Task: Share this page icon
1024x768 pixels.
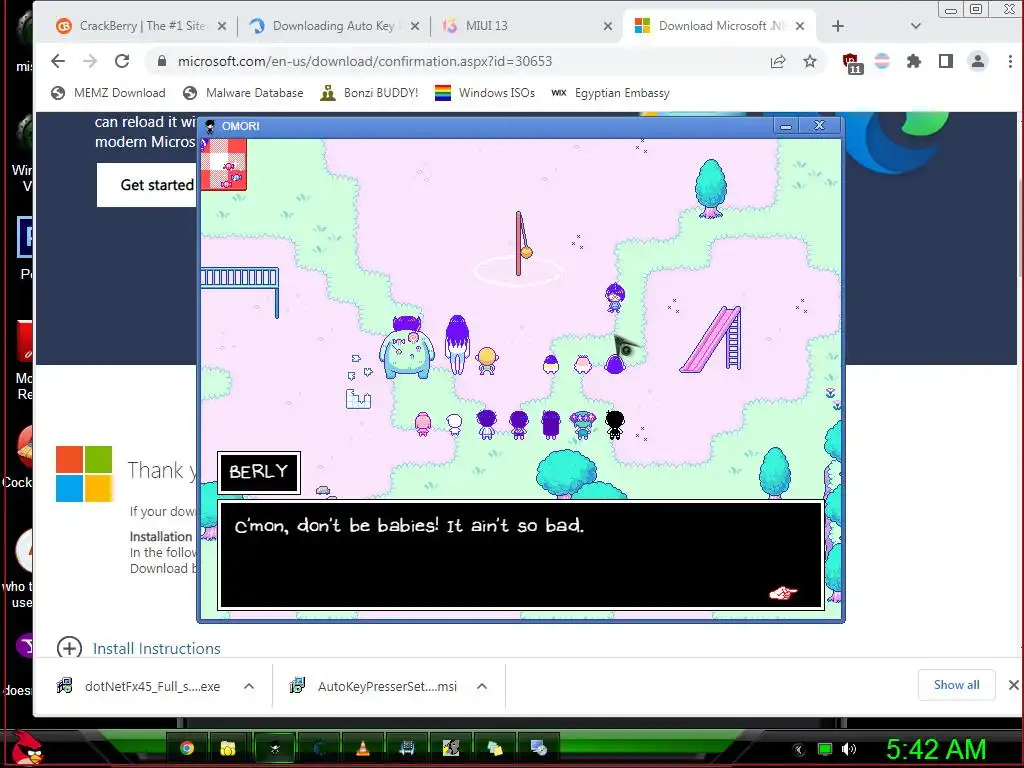Action: 778,61
